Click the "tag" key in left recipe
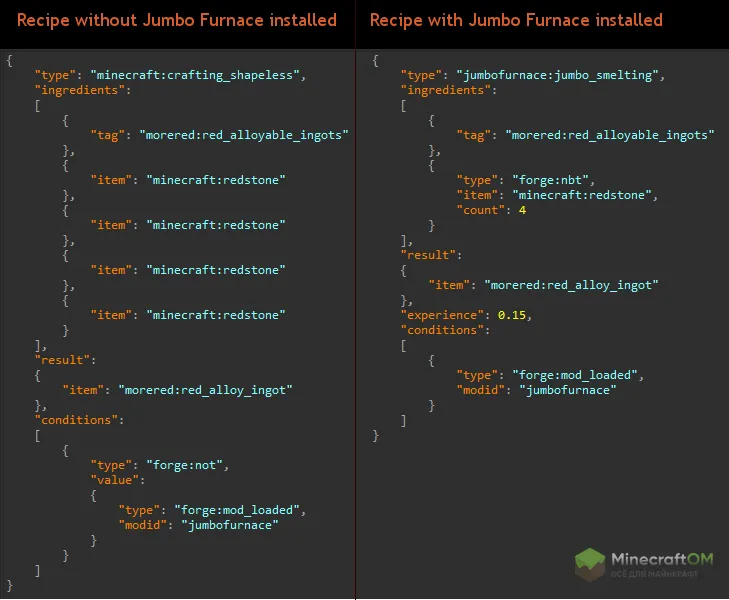This screenshot has height=600, width=729. 108,135
